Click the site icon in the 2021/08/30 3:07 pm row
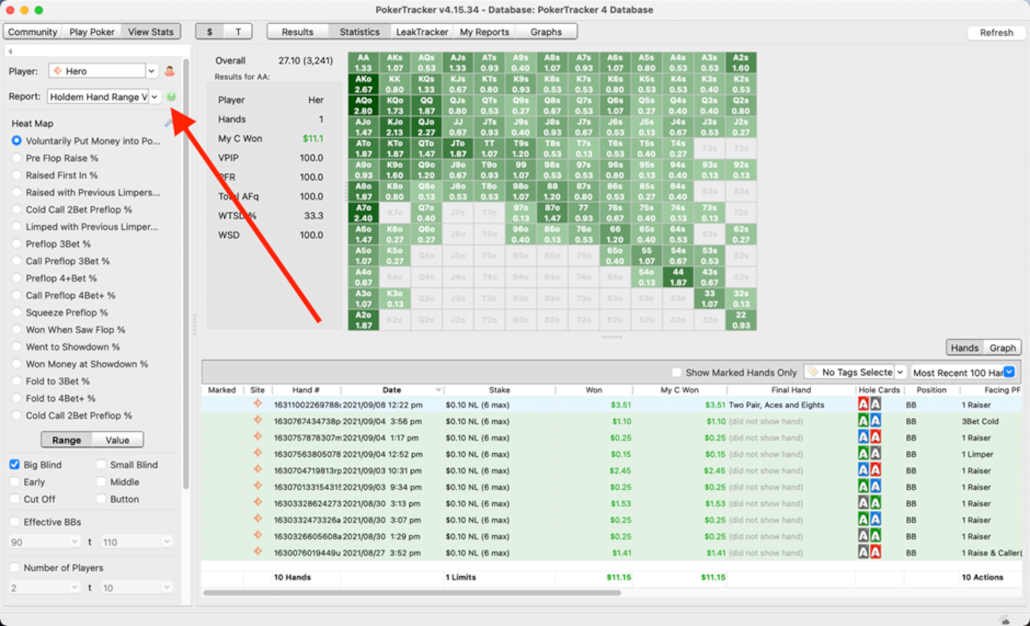 click(258, 519)
